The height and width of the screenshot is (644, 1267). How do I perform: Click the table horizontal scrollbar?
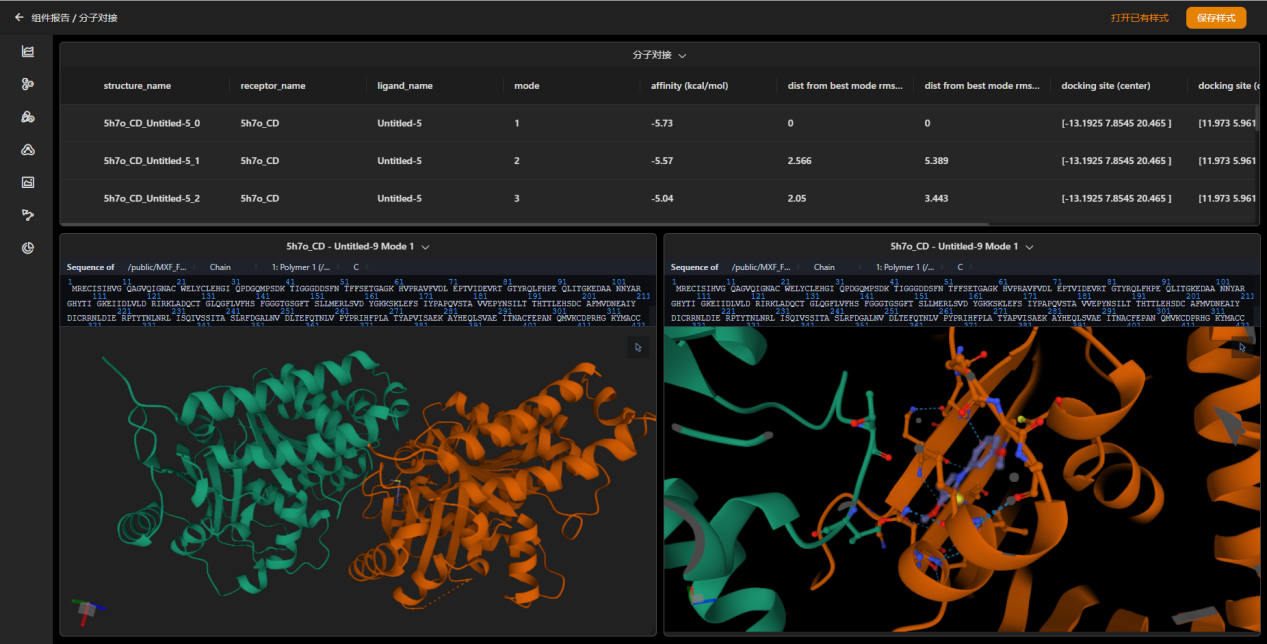point(525,225)
